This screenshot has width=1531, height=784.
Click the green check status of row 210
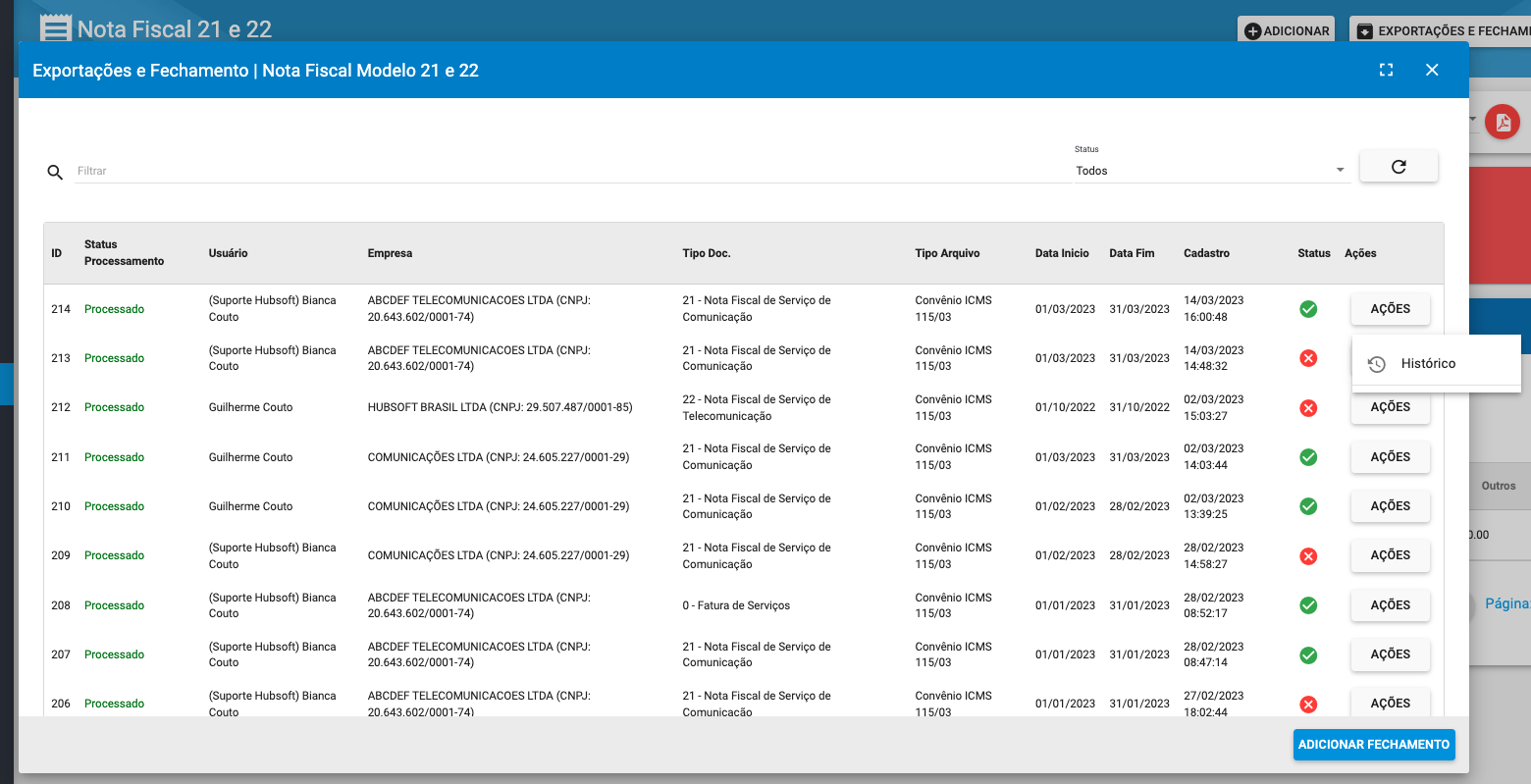click(1308, 506)
